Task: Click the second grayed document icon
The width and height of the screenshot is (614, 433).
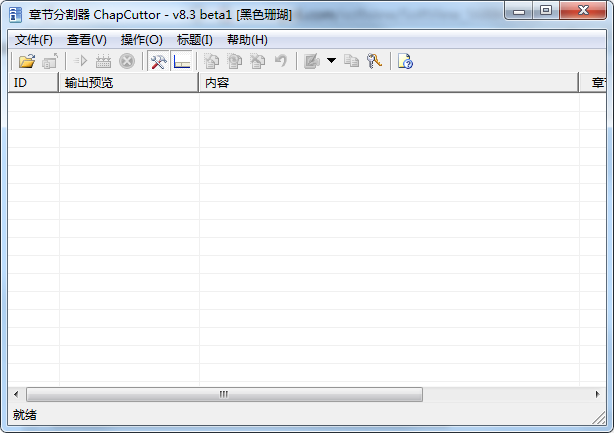Action: 235,61
